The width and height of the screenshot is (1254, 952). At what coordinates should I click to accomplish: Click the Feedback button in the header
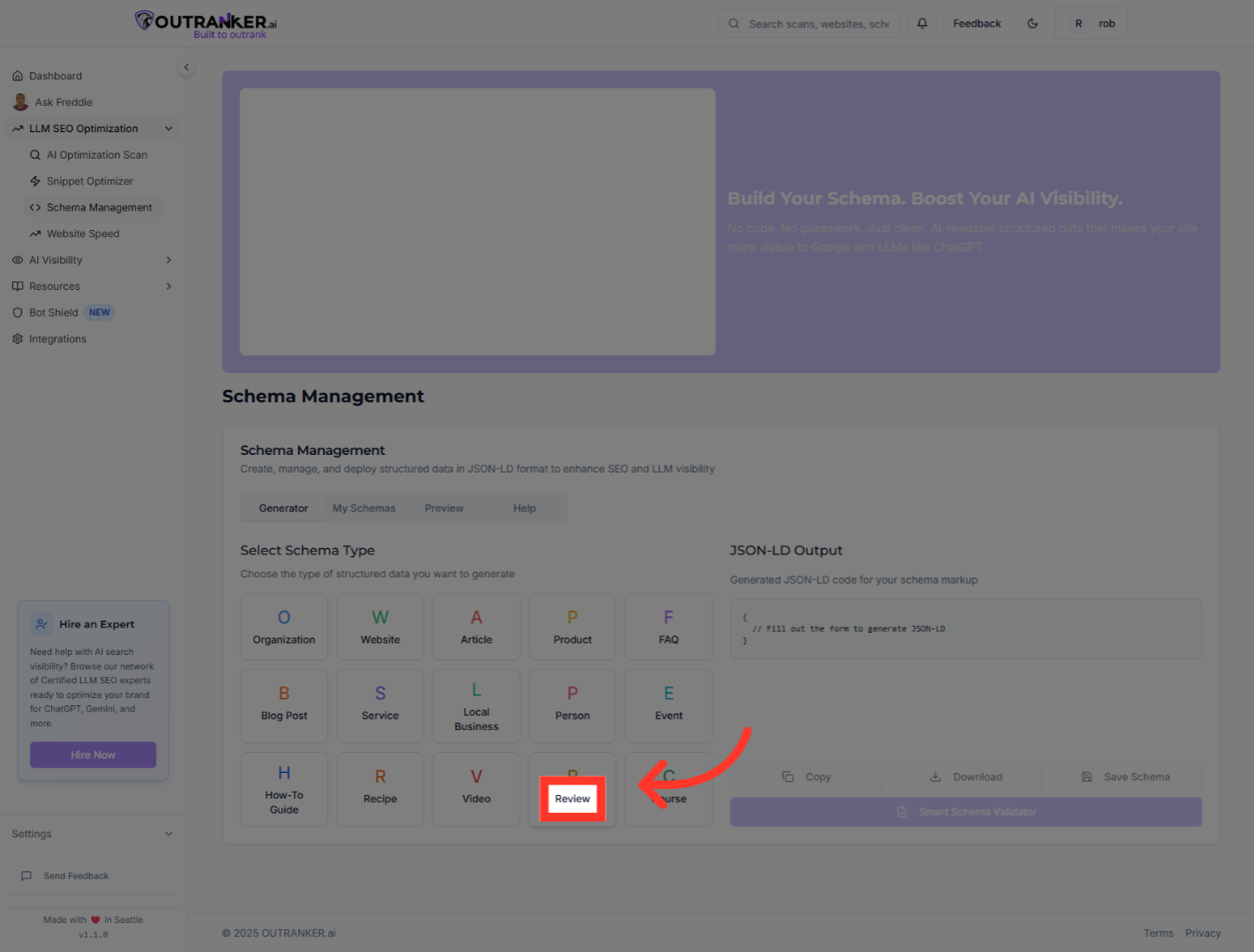click(x=977, y=24)
